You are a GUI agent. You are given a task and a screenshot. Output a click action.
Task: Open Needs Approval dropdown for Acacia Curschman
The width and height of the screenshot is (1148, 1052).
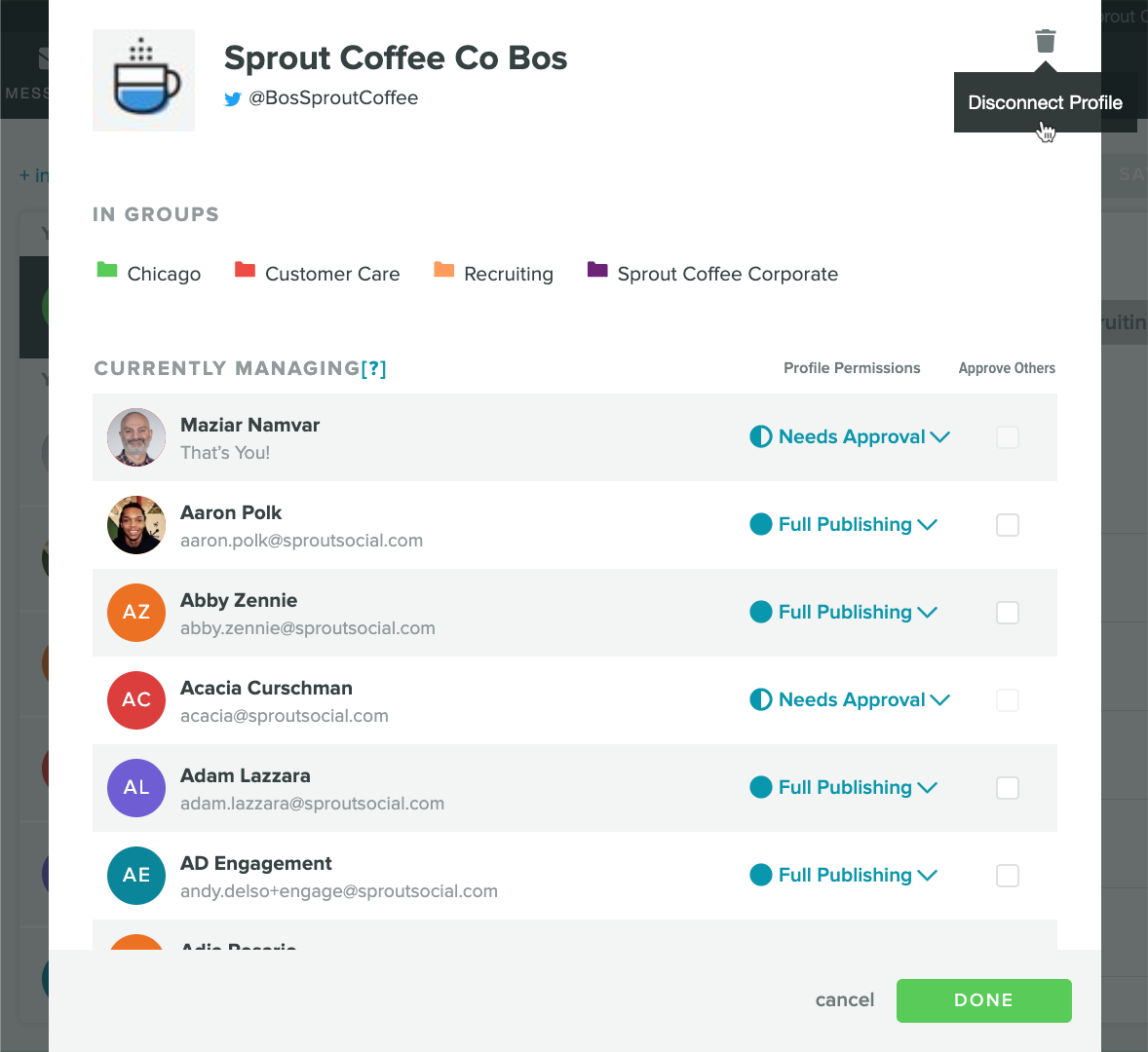coord(850,700)
